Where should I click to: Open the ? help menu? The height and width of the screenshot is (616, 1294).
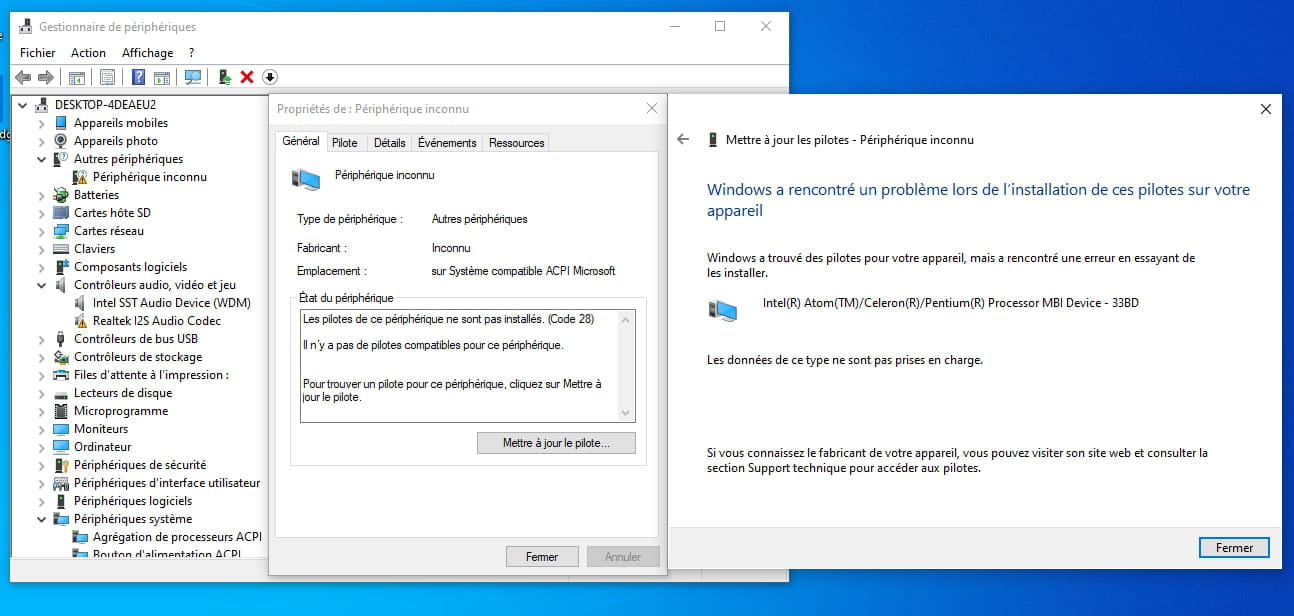click(191, 53)
